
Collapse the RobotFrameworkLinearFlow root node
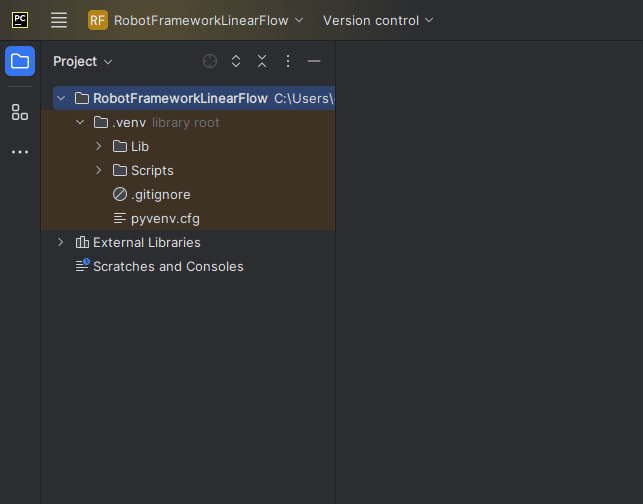tap(61, 98)
